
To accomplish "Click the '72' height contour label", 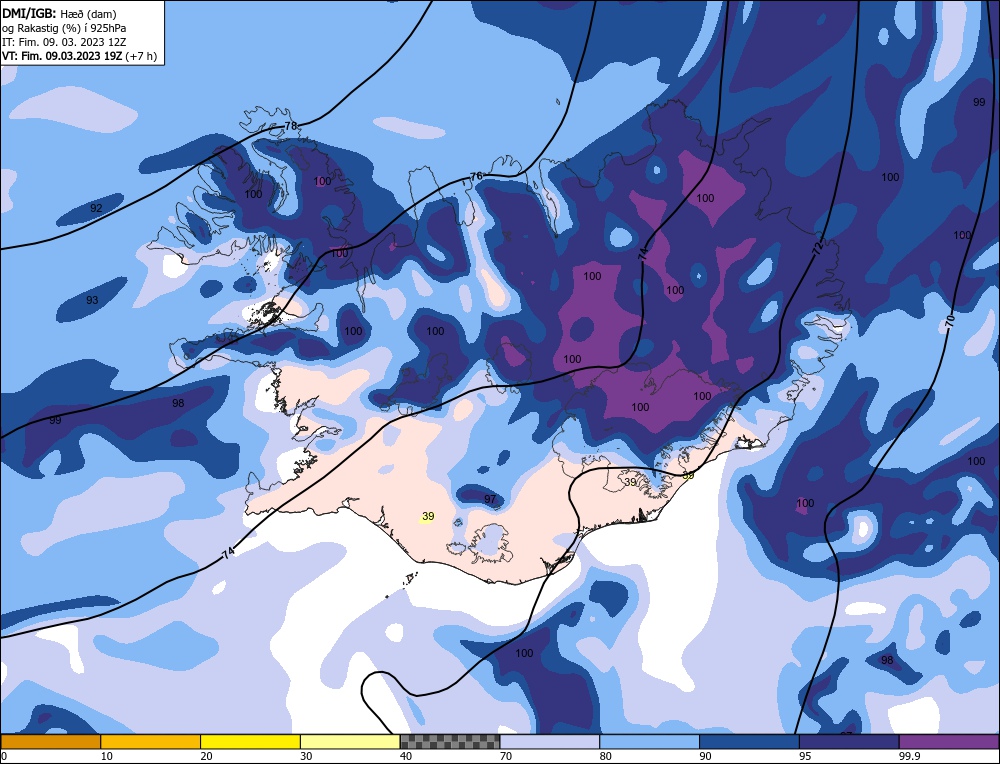I will click(818, 247).
